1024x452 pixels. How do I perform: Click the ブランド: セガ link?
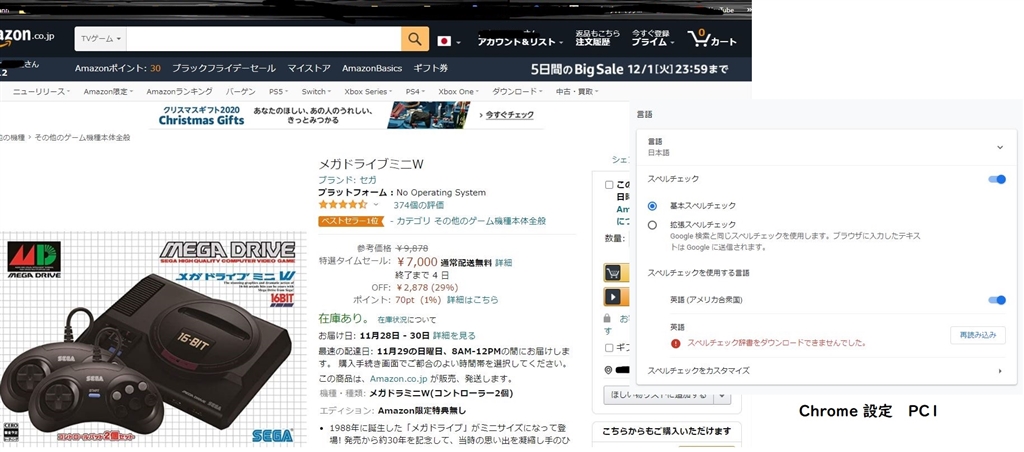(347, 180)
